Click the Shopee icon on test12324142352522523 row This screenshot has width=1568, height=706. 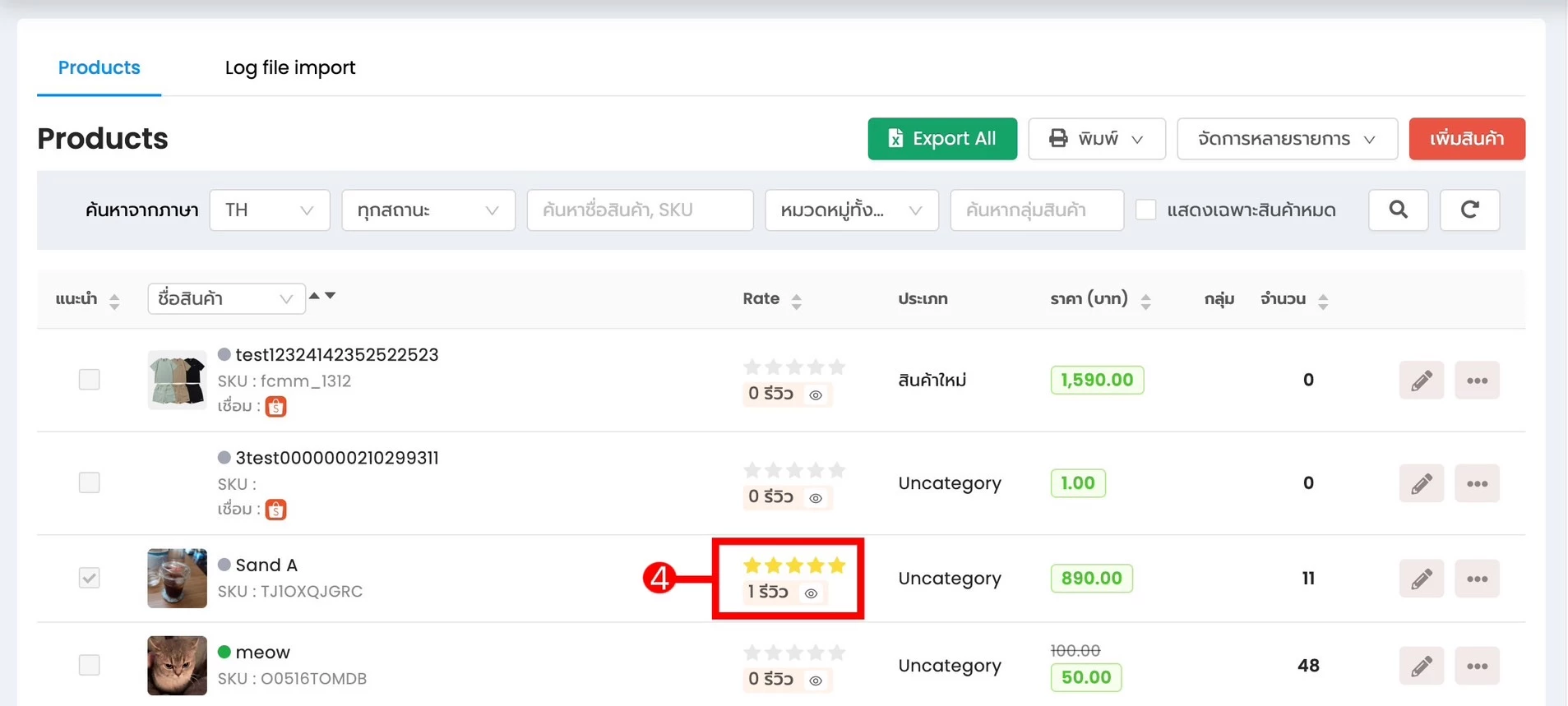(x=275, y=406)
